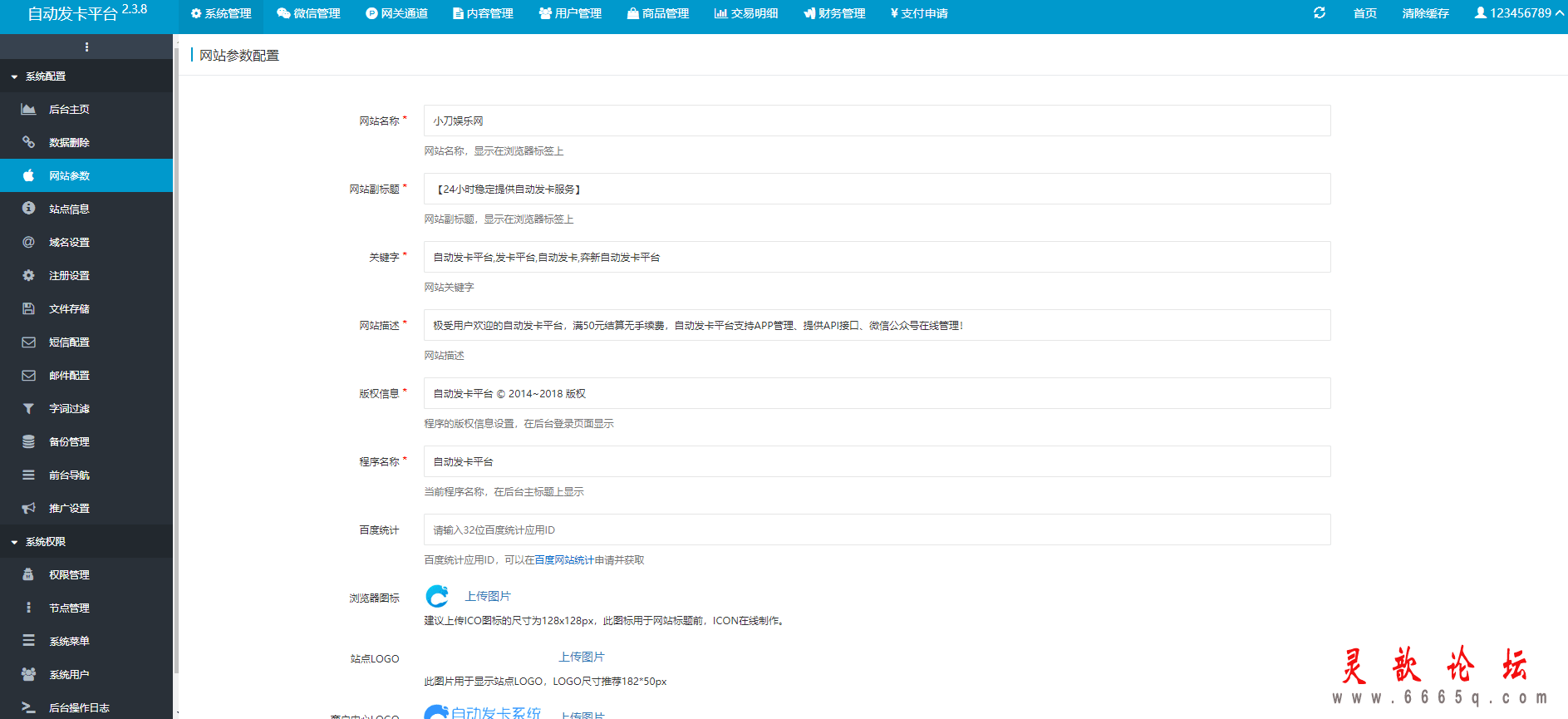Click the megaphone icon beside 推广设置

point(28,508)
